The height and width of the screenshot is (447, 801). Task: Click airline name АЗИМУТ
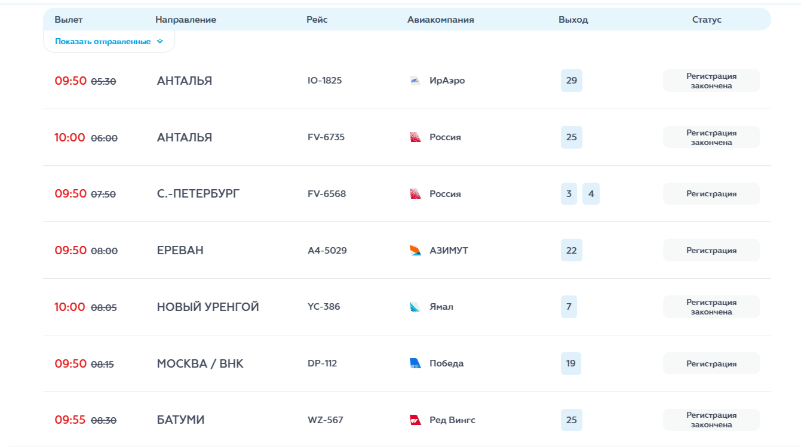(x=449, y=250)
